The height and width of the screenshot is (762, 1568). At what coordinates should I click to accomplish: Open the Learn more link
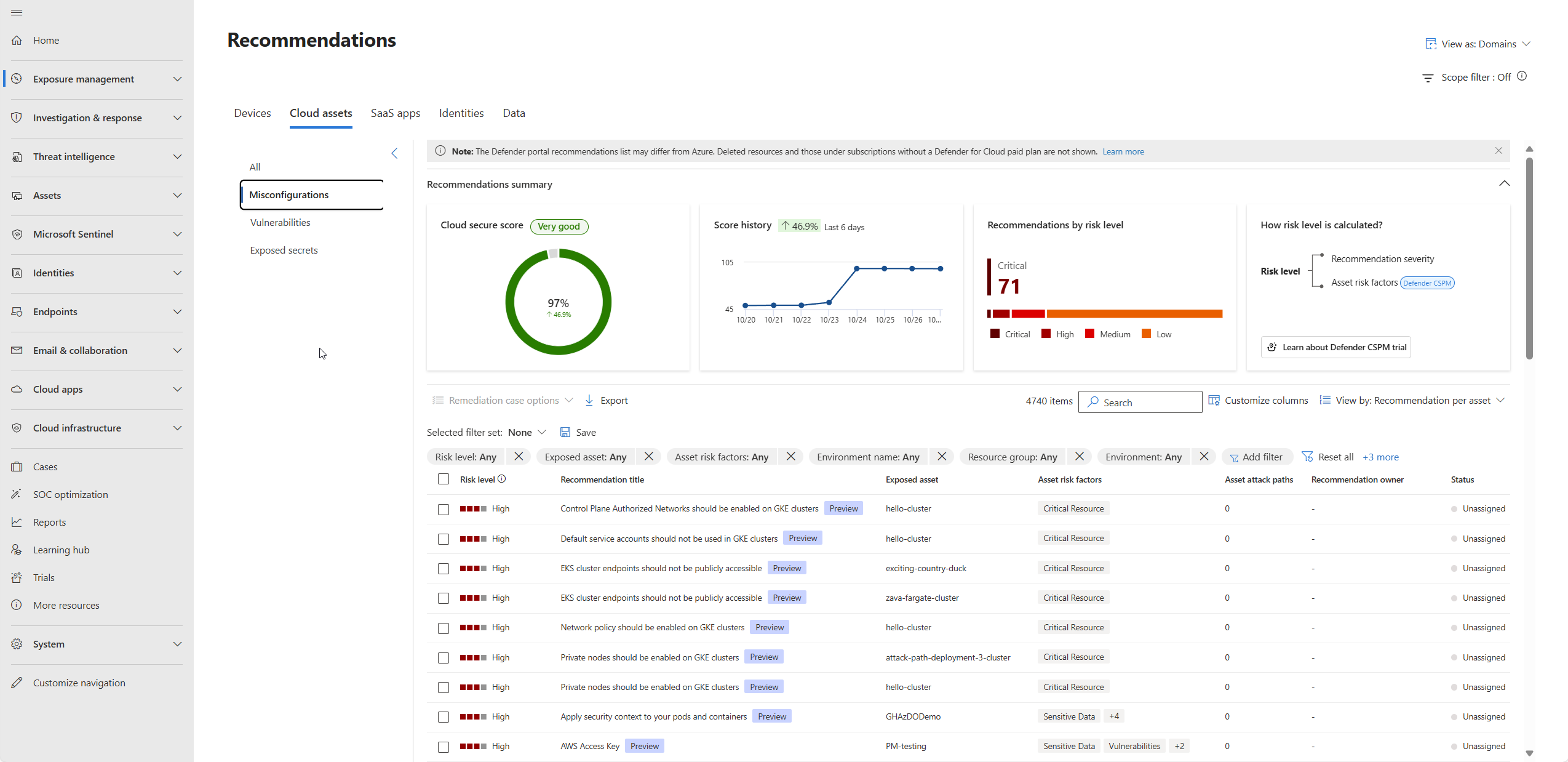point(1123,151)
